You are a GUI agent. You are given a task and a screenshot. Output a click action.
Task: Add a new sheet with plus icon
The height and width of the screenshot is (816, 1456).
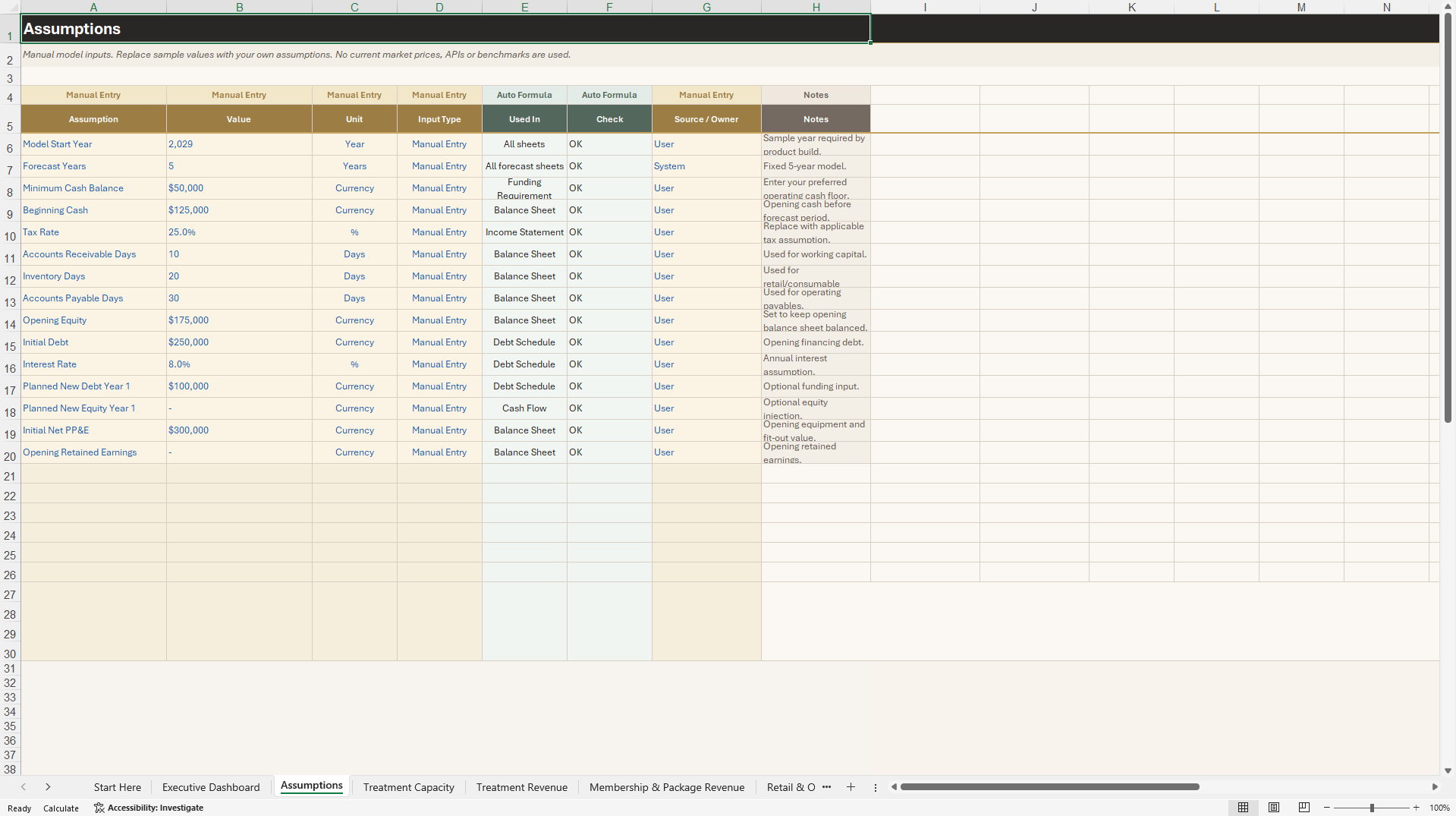pos(851,787)
